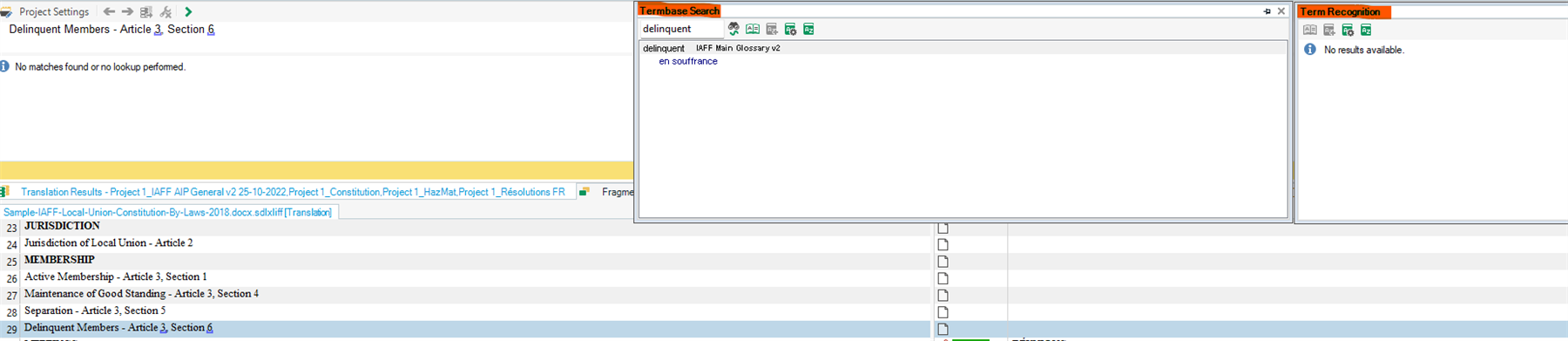The image size is (1568, 341).
Task: Click the segment number 28 cell
Action: tap(11, 312)
